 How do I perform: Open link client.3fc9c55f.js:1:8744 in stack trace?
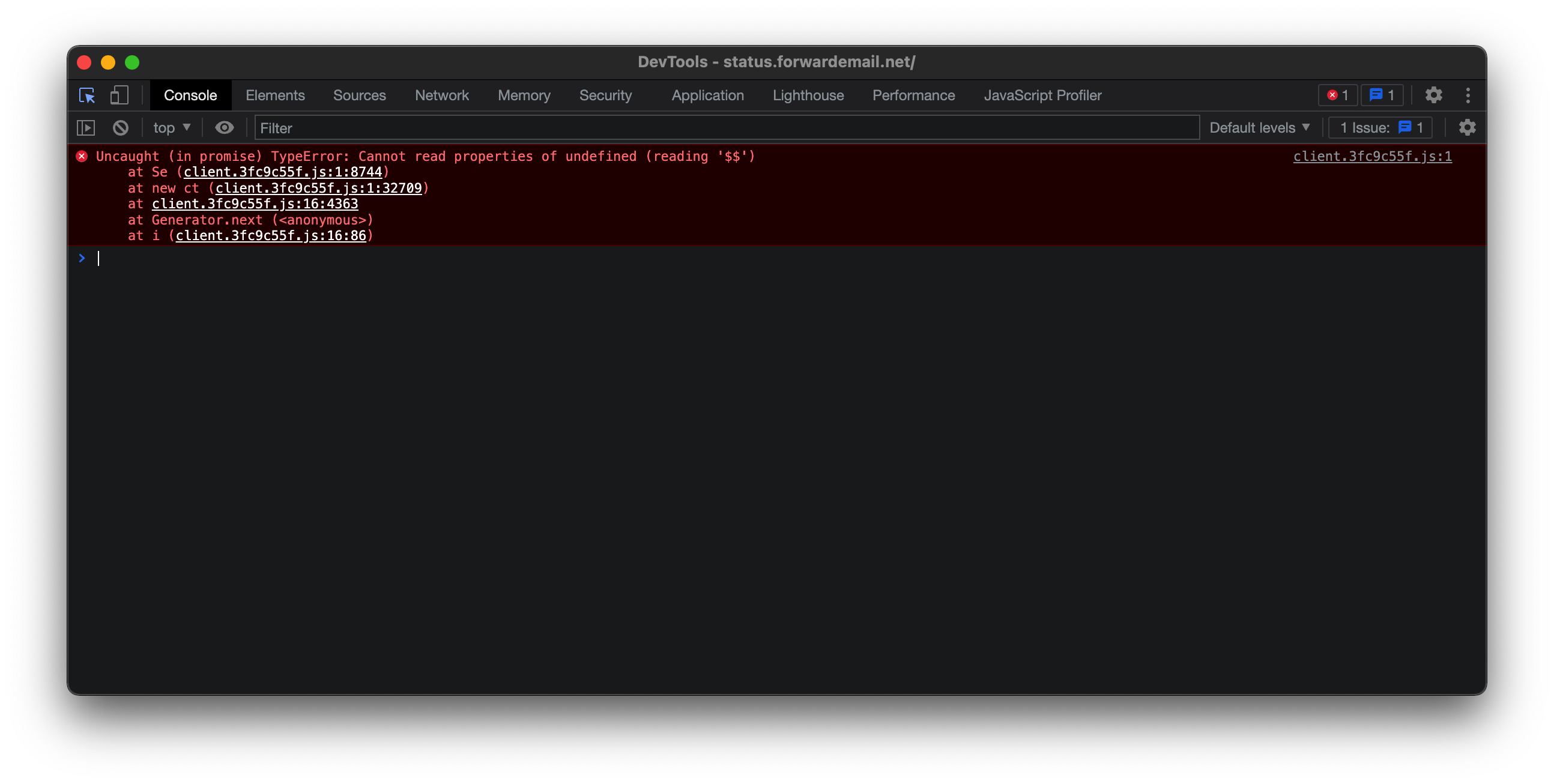(282, 172)
